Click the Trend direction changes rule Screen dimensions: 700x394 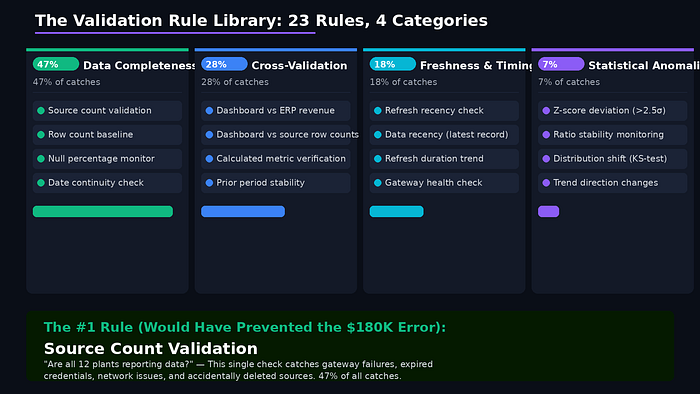pos(612,183)
